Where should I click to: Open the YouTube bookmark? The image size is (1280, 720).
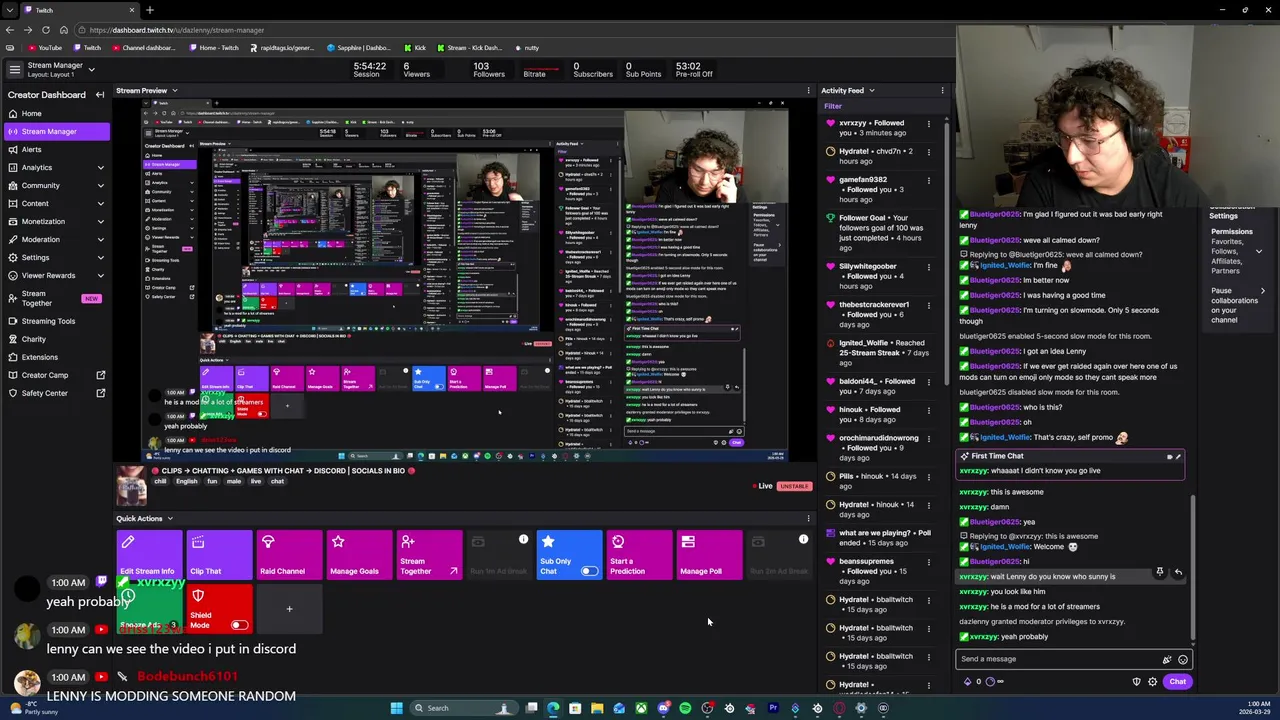coord(45,47)
